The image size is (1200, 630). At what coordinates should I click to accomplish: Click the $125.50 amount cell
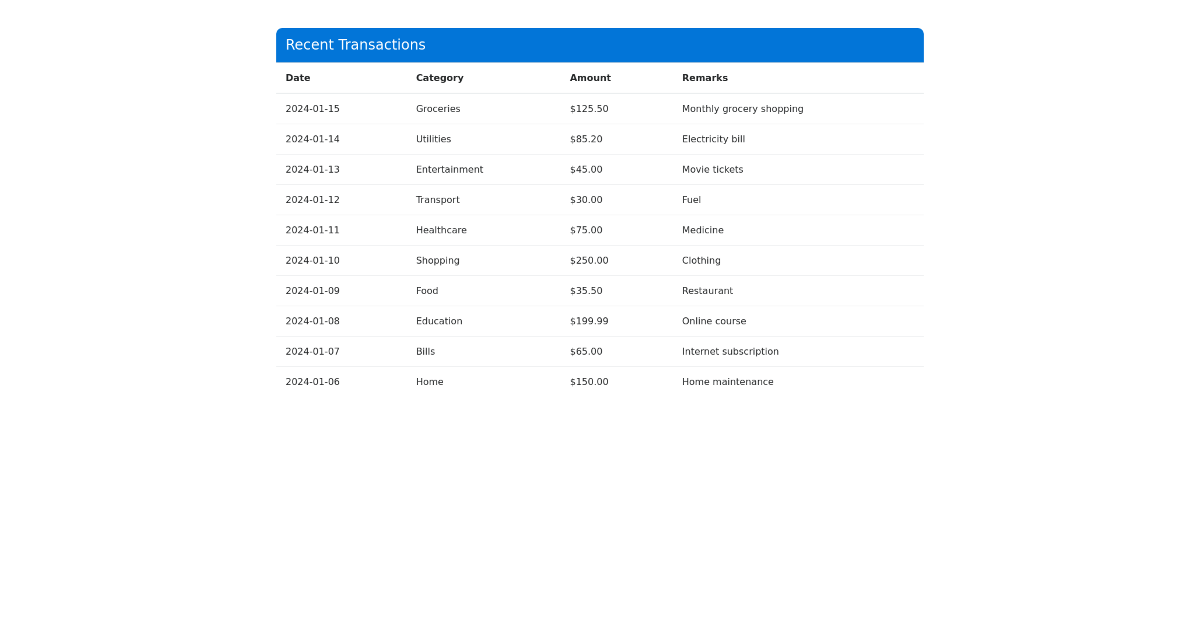pos(587,108)
